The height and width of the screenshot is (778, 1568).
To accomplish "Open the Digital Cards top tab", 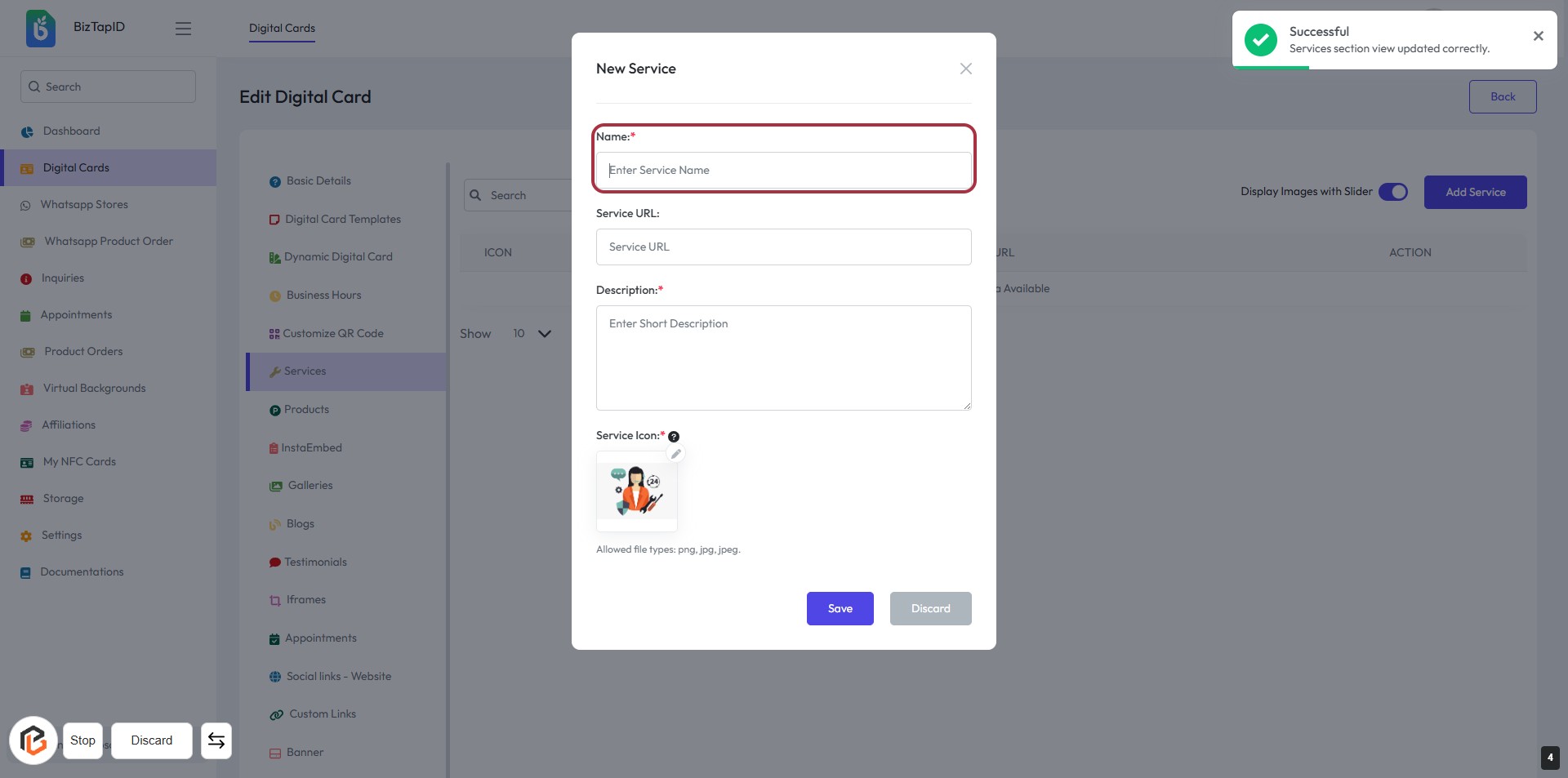I will pos(282,28).
